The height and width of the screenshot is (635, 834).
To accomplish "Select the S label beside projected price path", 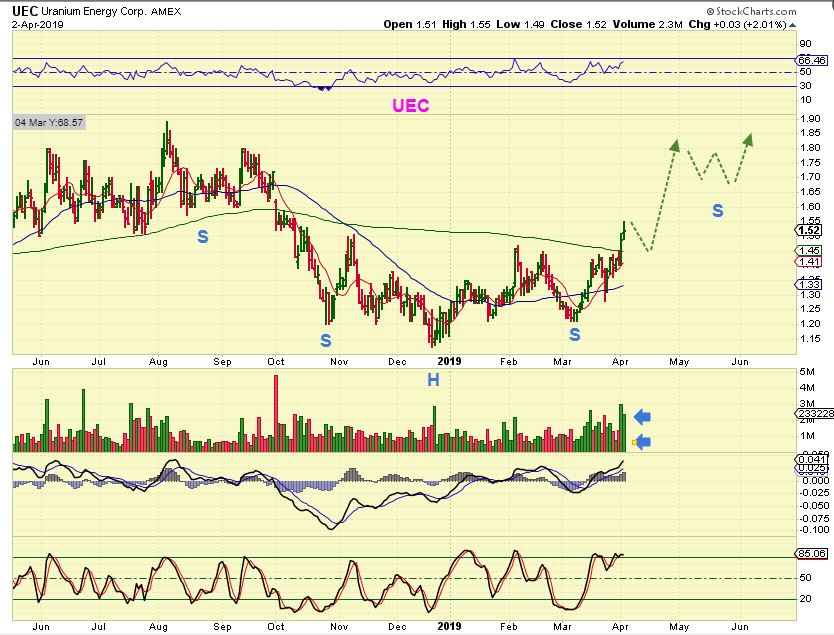I will tap(717, 210).
